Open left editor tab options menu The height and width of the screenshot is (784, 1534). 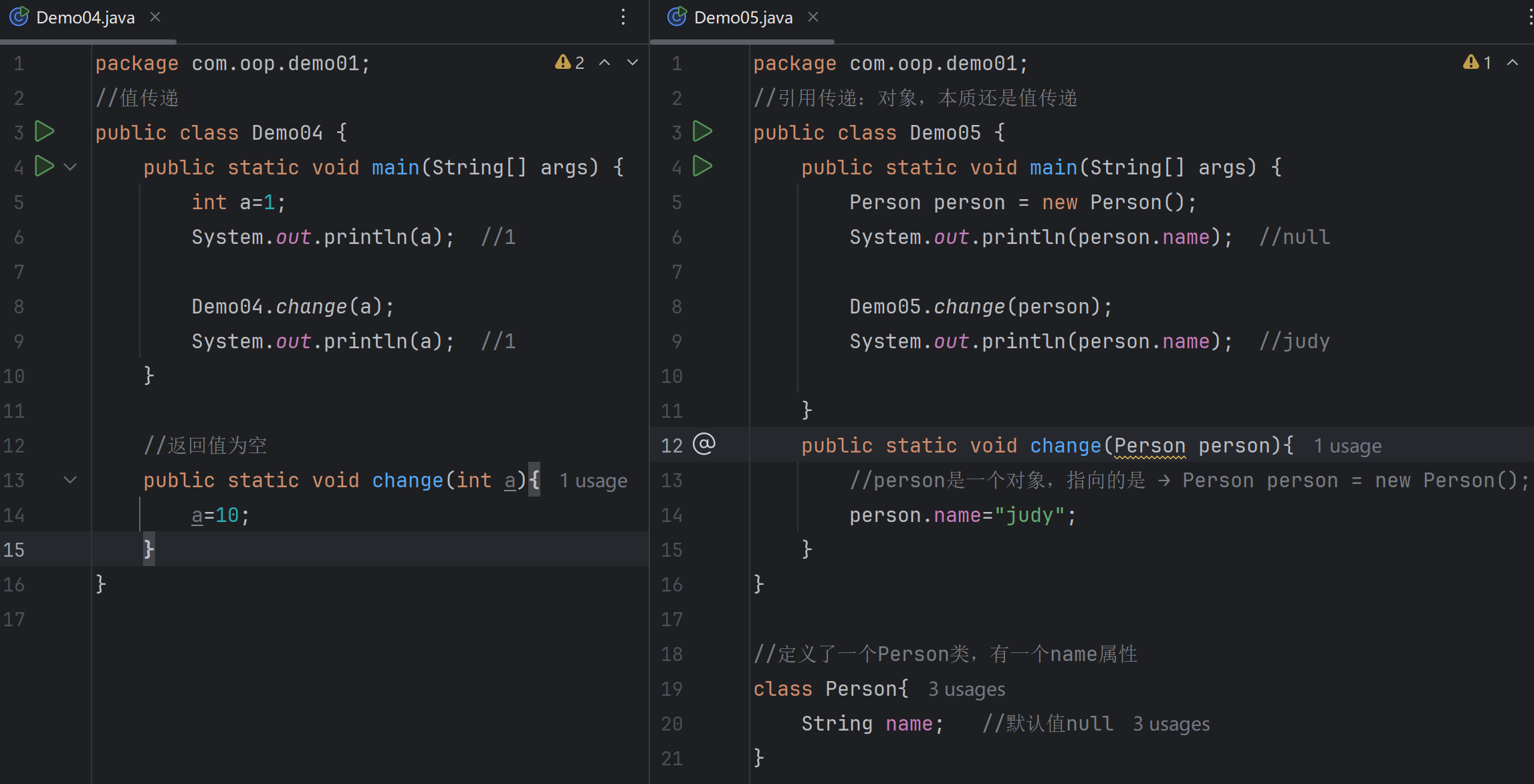(x=623, y=17)
